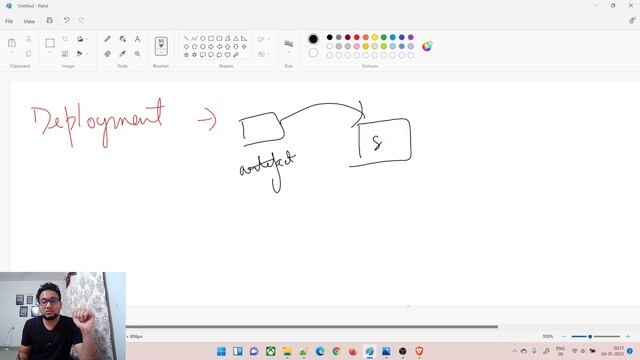This screenshot has height=360, width=640.
Task: Open File Explorer from taskbar
Action: point(287,351)
